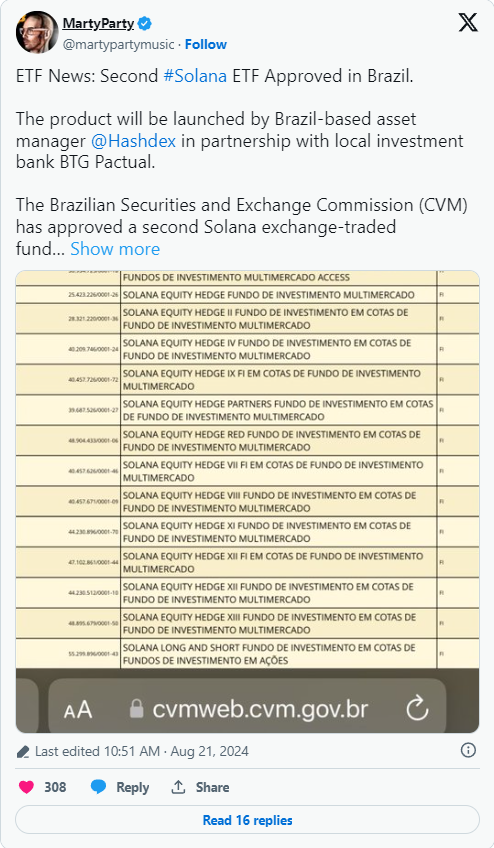Open the #Solana hashtag link
494x848 pixels.
(x=195, y=76)
